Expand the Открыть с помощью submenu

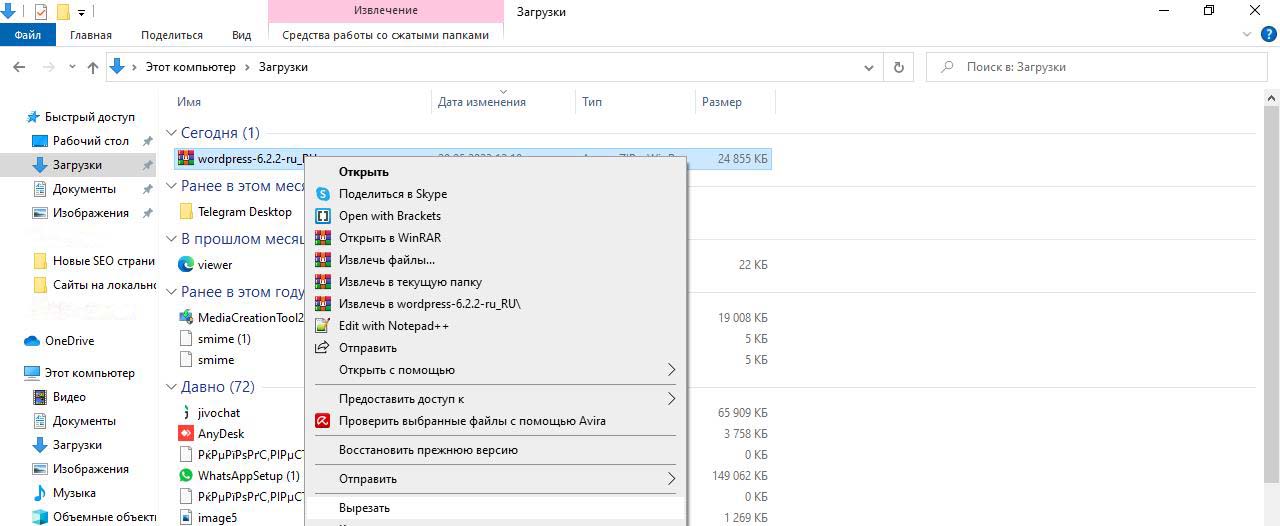671,370
